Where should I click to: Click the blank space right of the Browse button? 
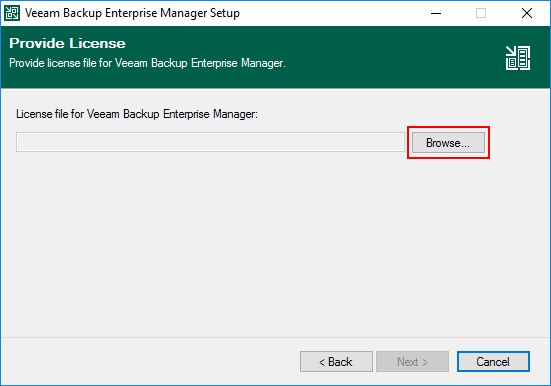(518, 143)
